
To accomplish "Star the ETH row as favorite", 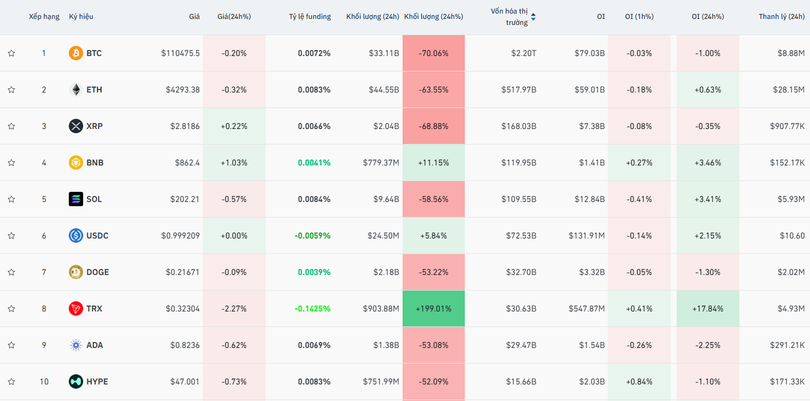I will coord(12,90).
